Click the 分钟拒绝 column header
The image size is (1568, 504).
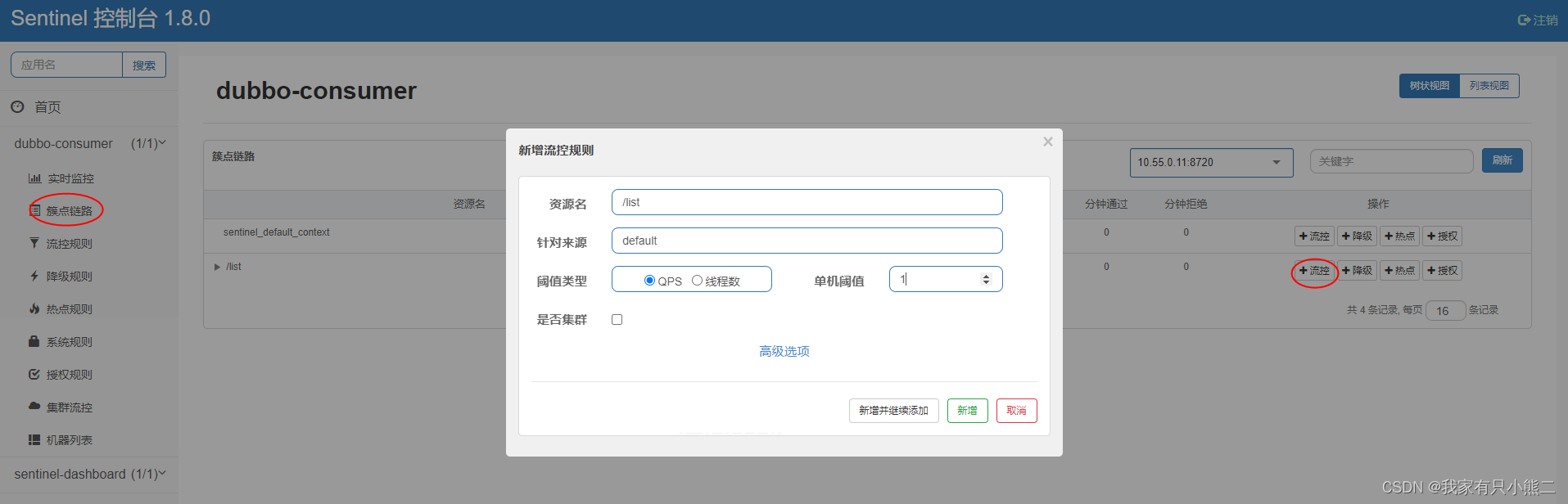click(1186, 204)
